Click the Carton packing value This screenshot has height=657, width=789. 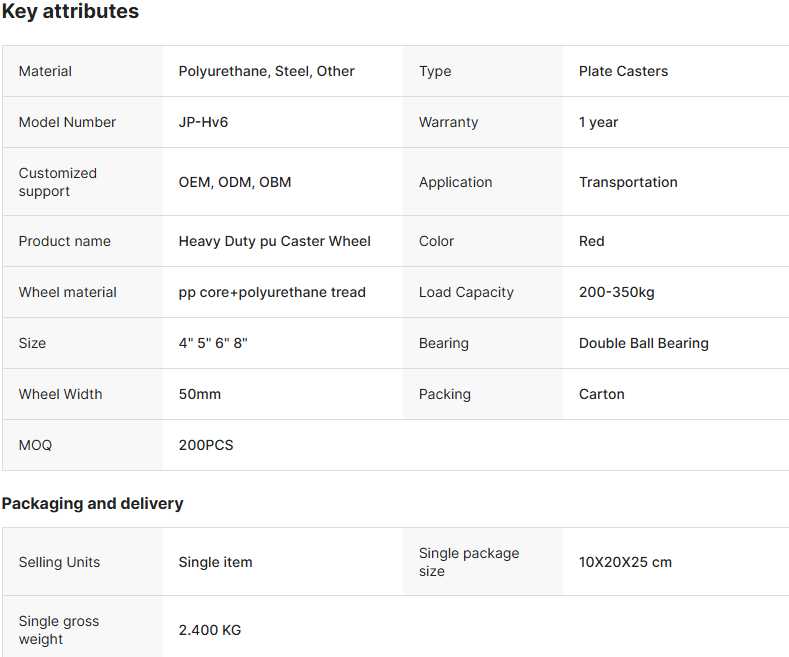(x=601, y=394)
